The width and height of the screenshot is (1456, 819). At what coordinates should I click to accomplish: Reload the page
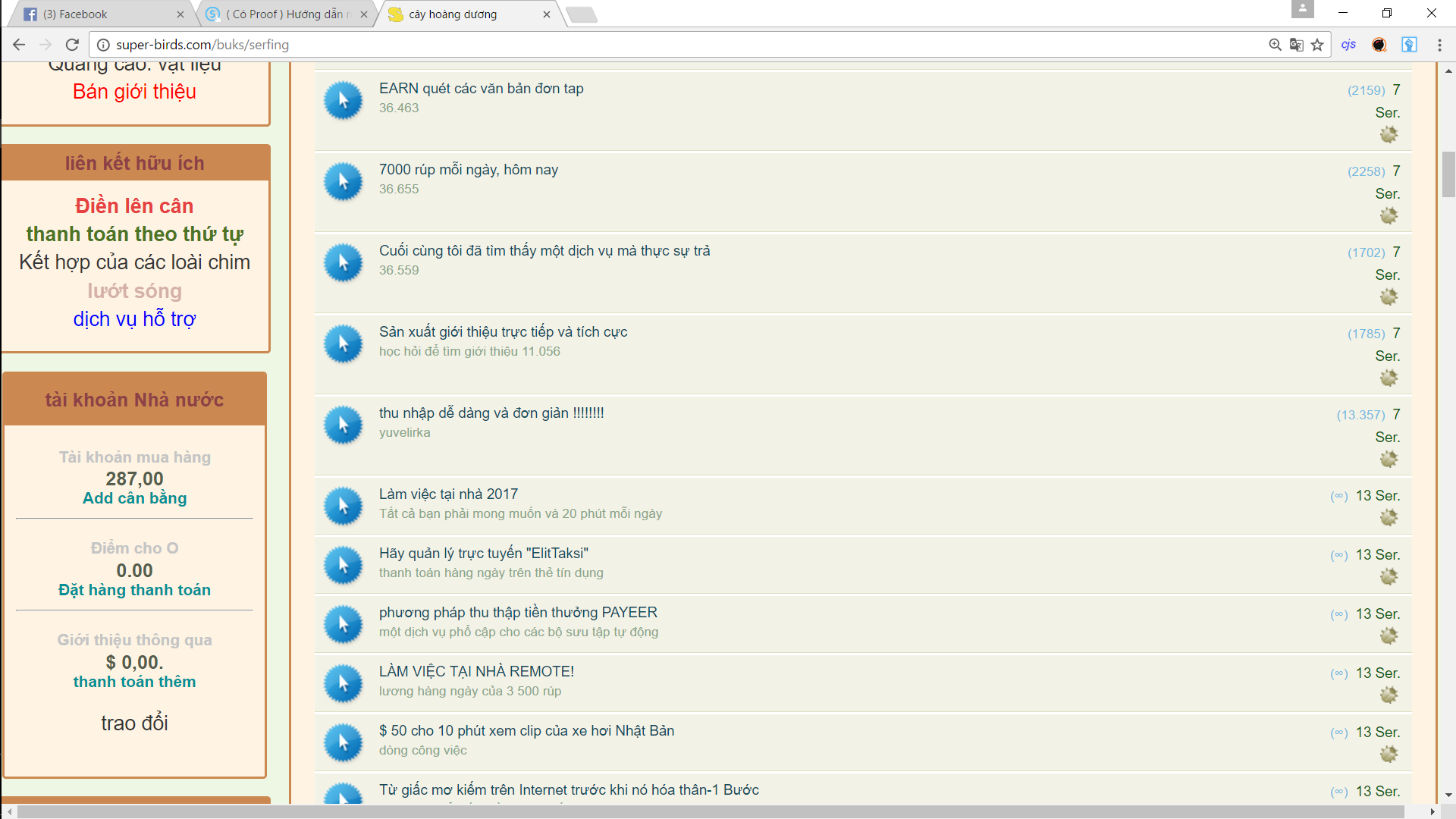pyautogui.click(x=72, y=45)
